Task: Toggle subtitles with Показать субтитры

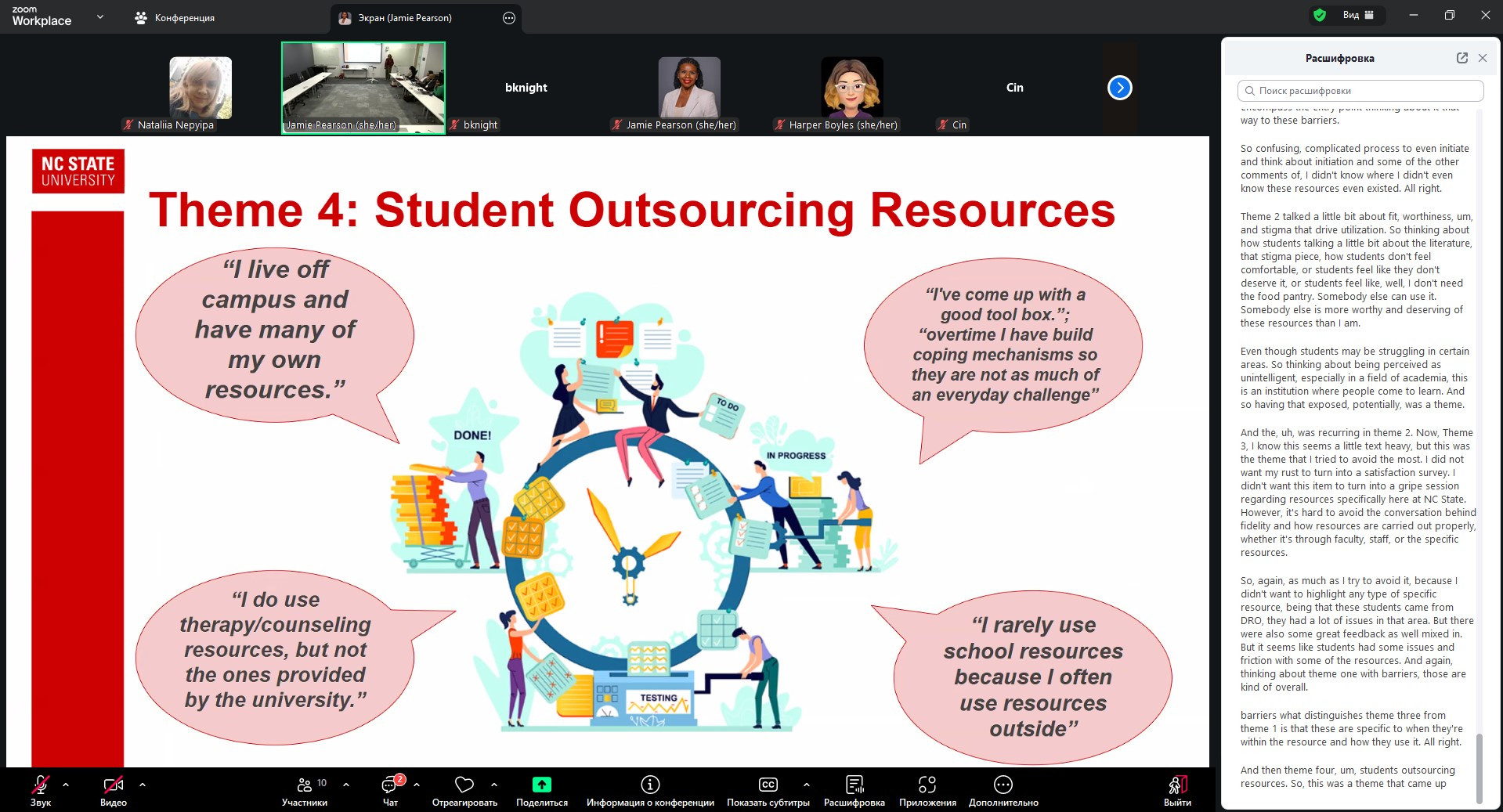Action: coord(768,785)
